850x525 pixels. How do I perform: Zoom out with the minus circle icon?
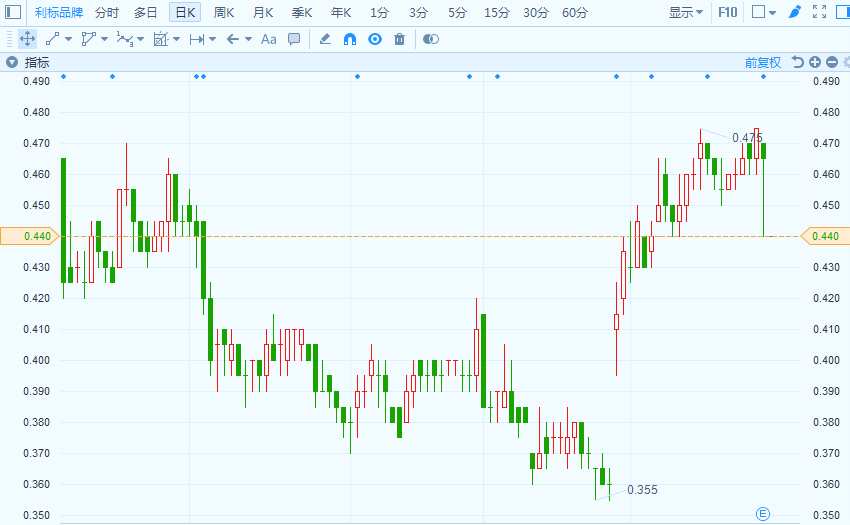click(x=832, y=62)
